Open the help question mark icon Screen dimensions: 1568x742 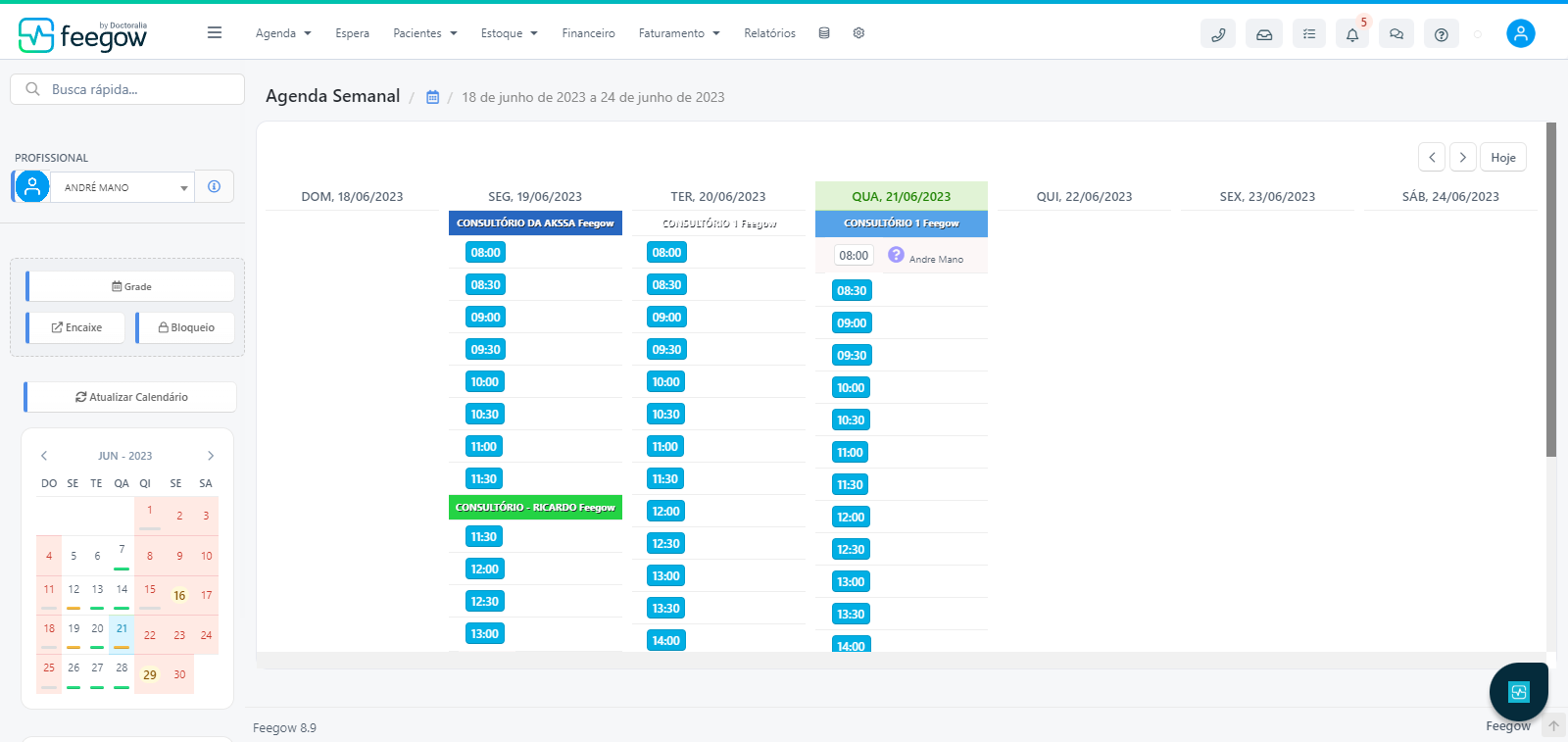click(1441, 34)
